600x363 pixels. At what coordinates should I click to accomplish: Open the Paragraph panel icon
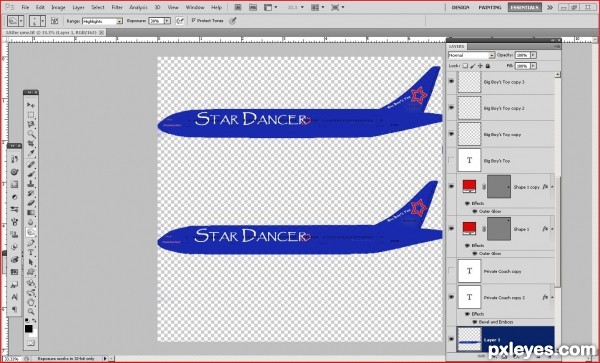point(15,309)
